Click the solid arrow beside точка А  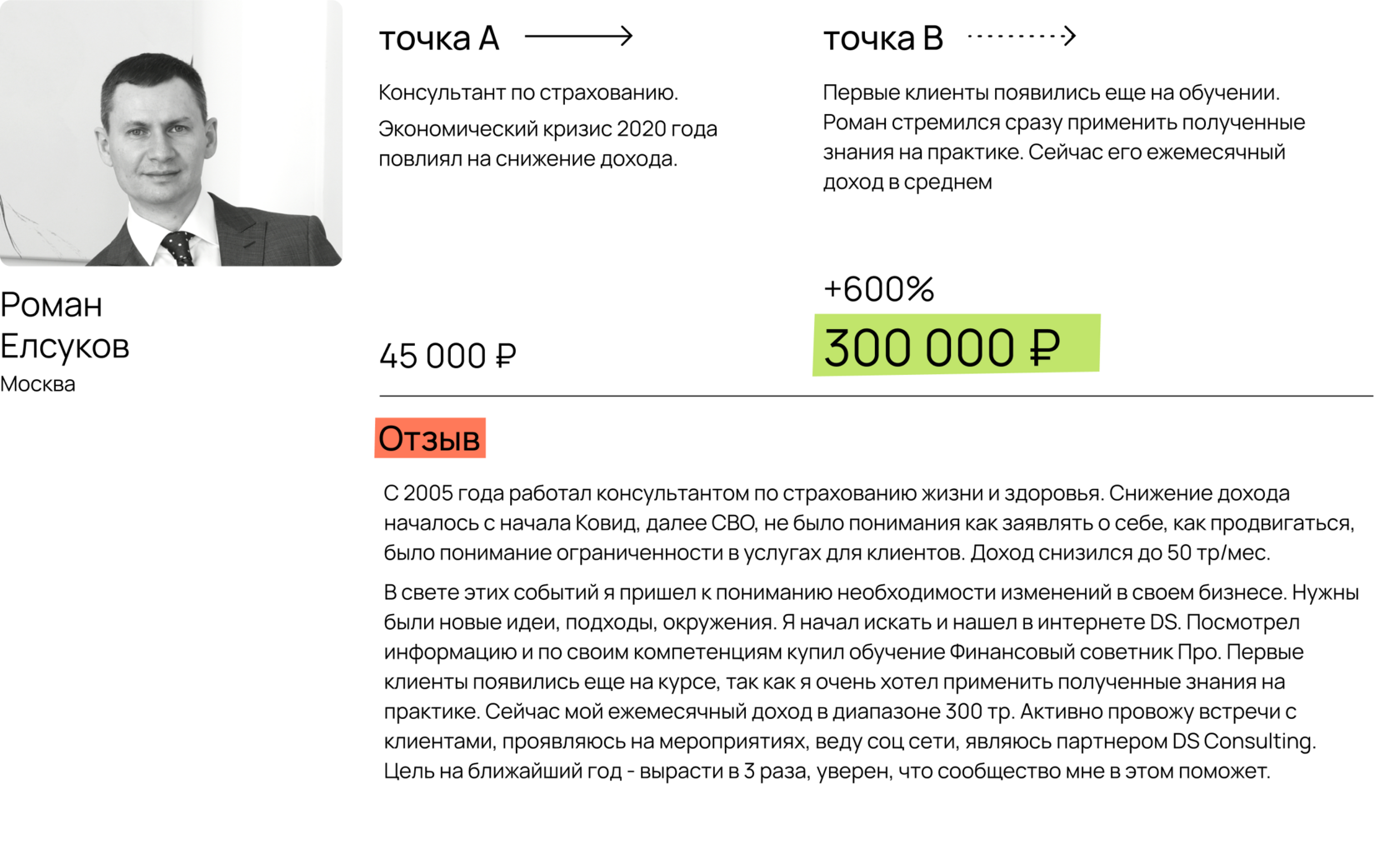click(x=578, y=36)
